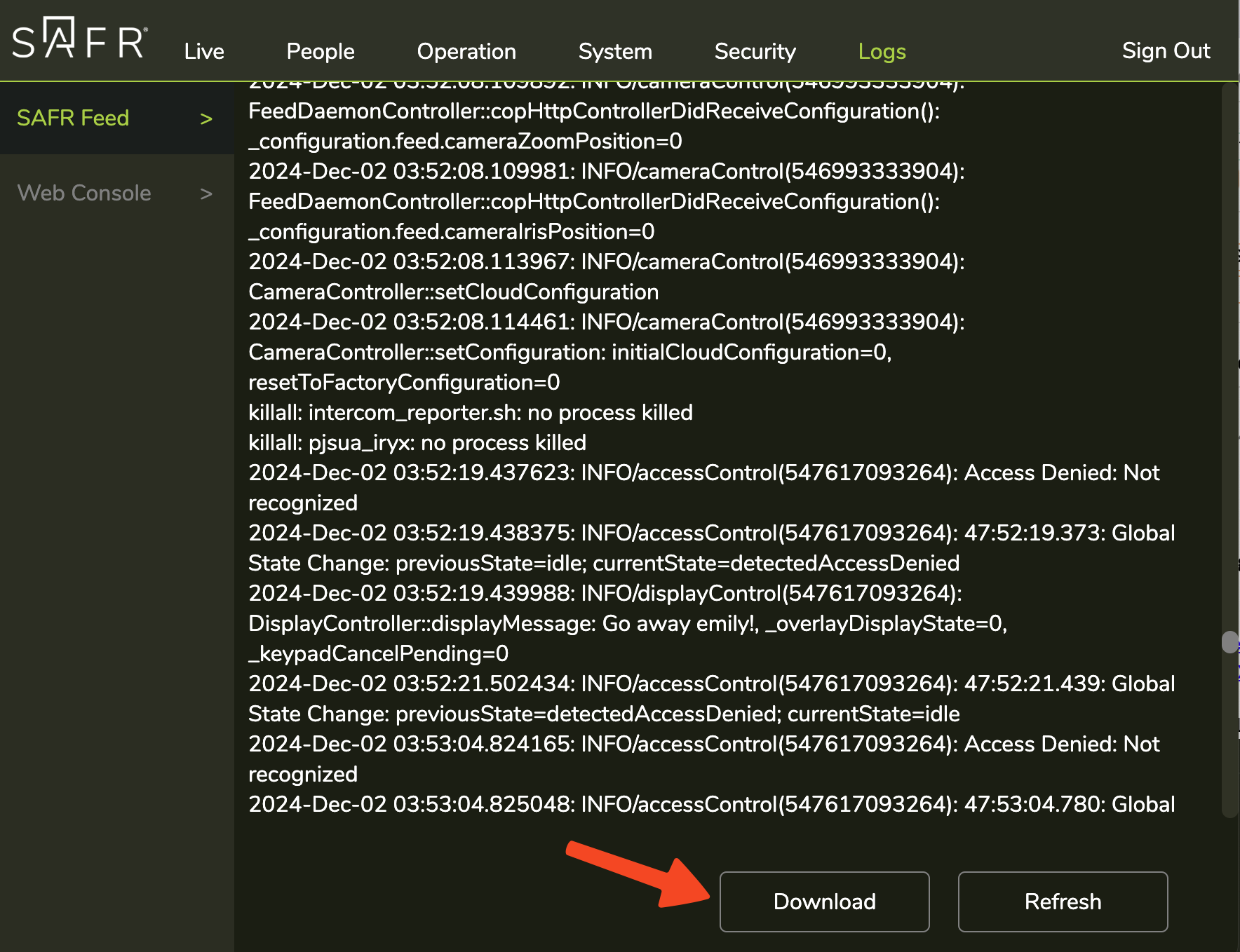
Task: Download the log file
Action: (824, 902)
